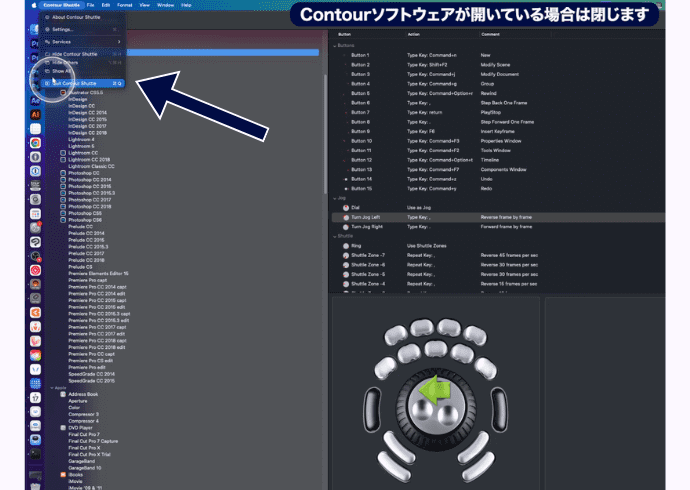
Task: Collapse the Buttons section
Action: (x=336, y=46)
